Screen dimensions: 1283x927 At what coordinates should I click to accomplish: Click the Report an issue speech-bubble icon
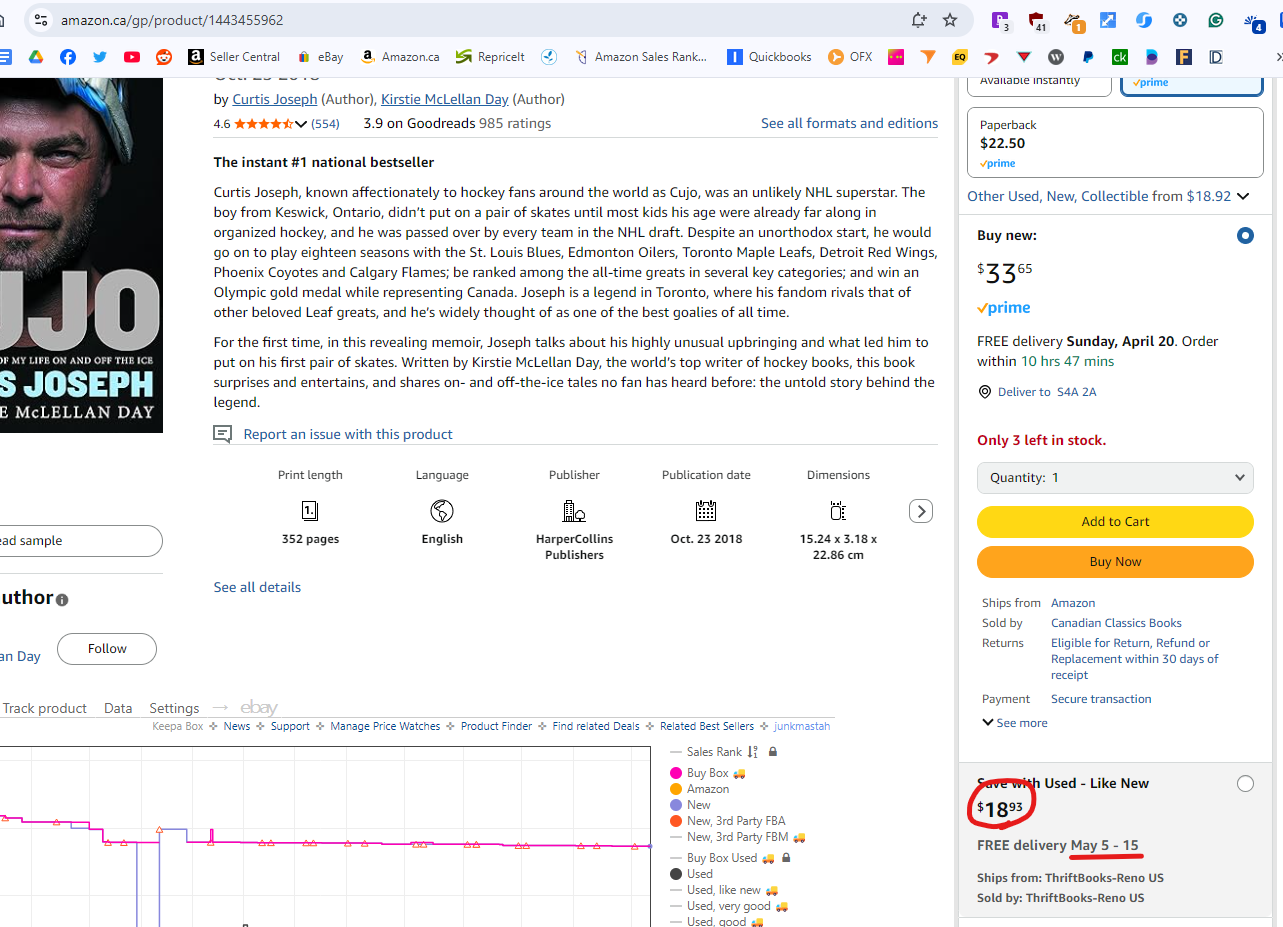tap(222, 434)
